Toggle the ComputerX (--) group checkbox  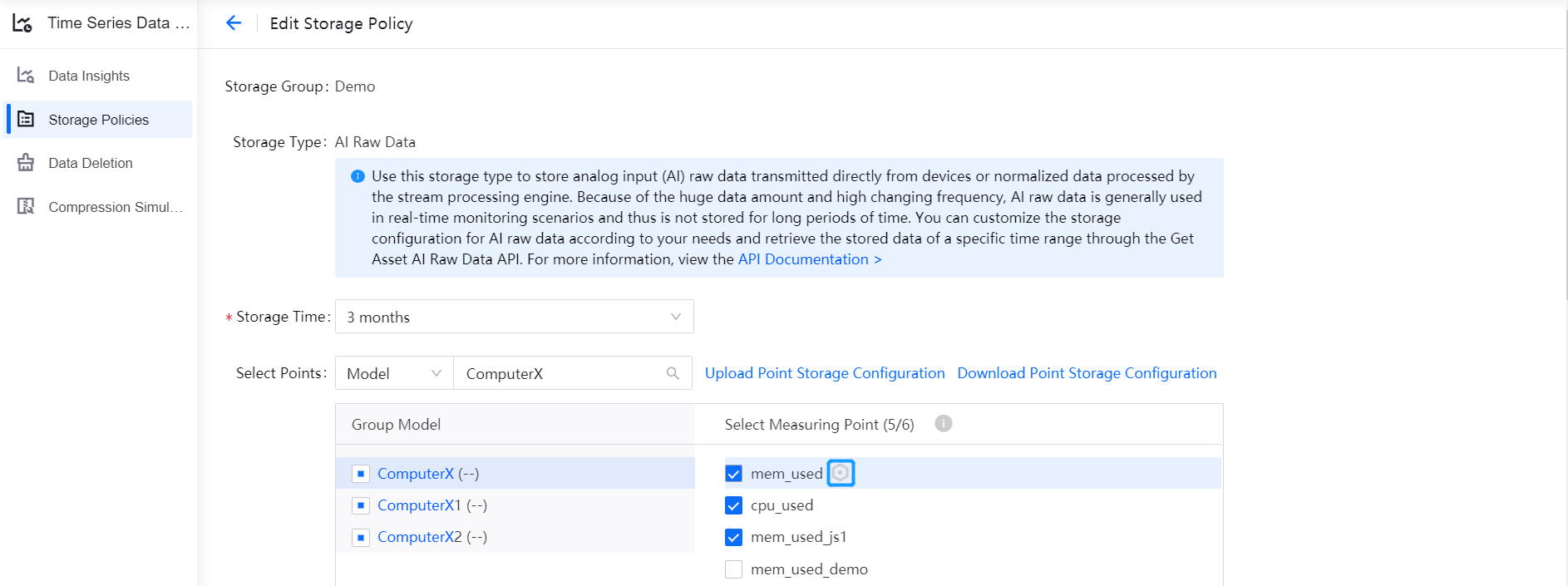pyautogui.click(x=360, y=474)
